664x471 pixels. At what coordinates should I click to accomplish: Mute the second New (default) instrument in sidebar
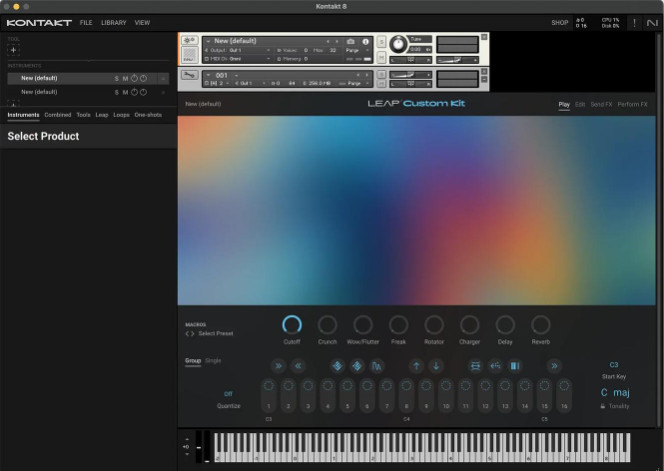[x=125, y=92]
